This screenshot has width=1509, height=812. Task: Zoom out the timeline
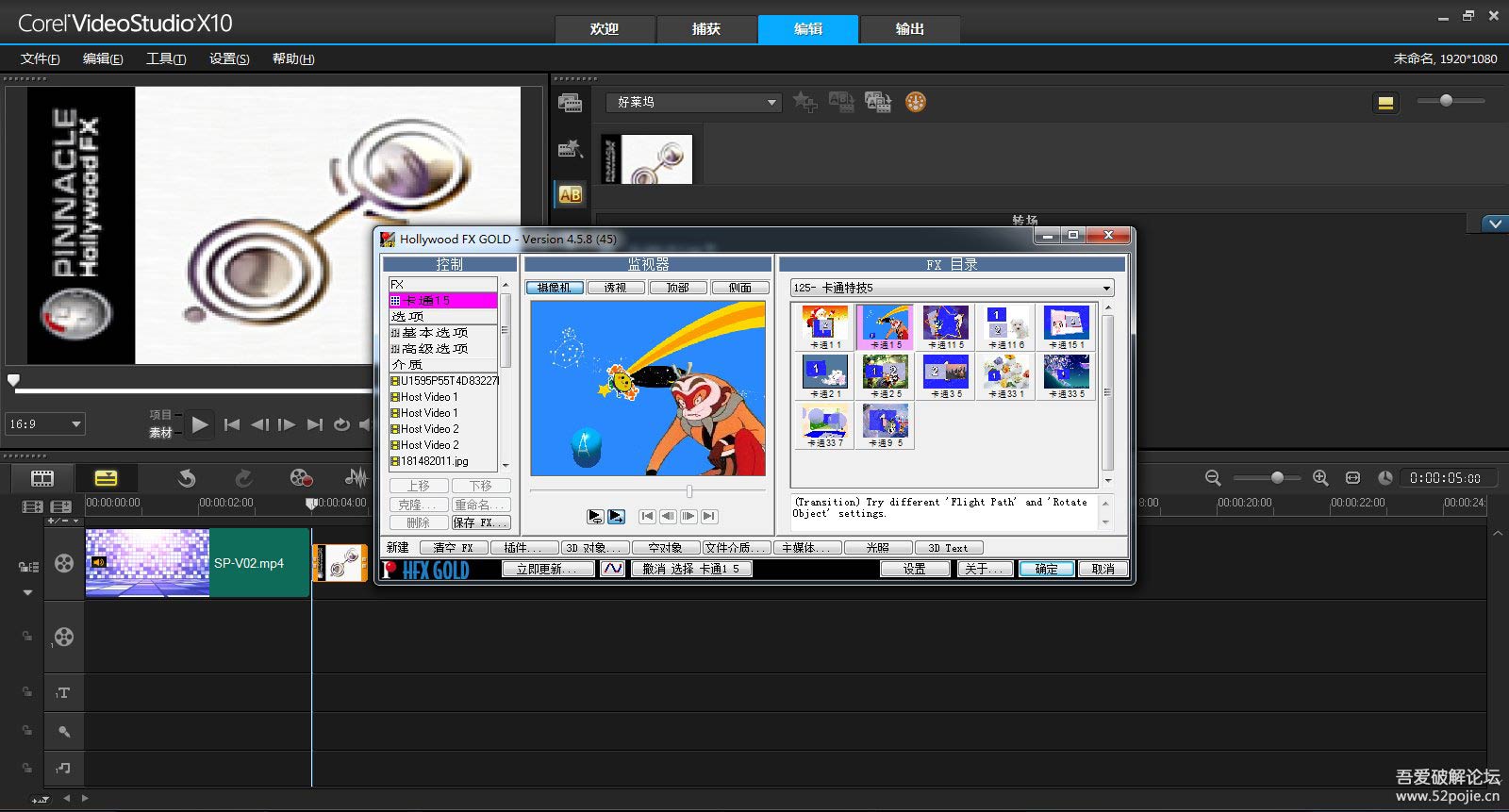pyautogui.click(x=1213, y=478)
